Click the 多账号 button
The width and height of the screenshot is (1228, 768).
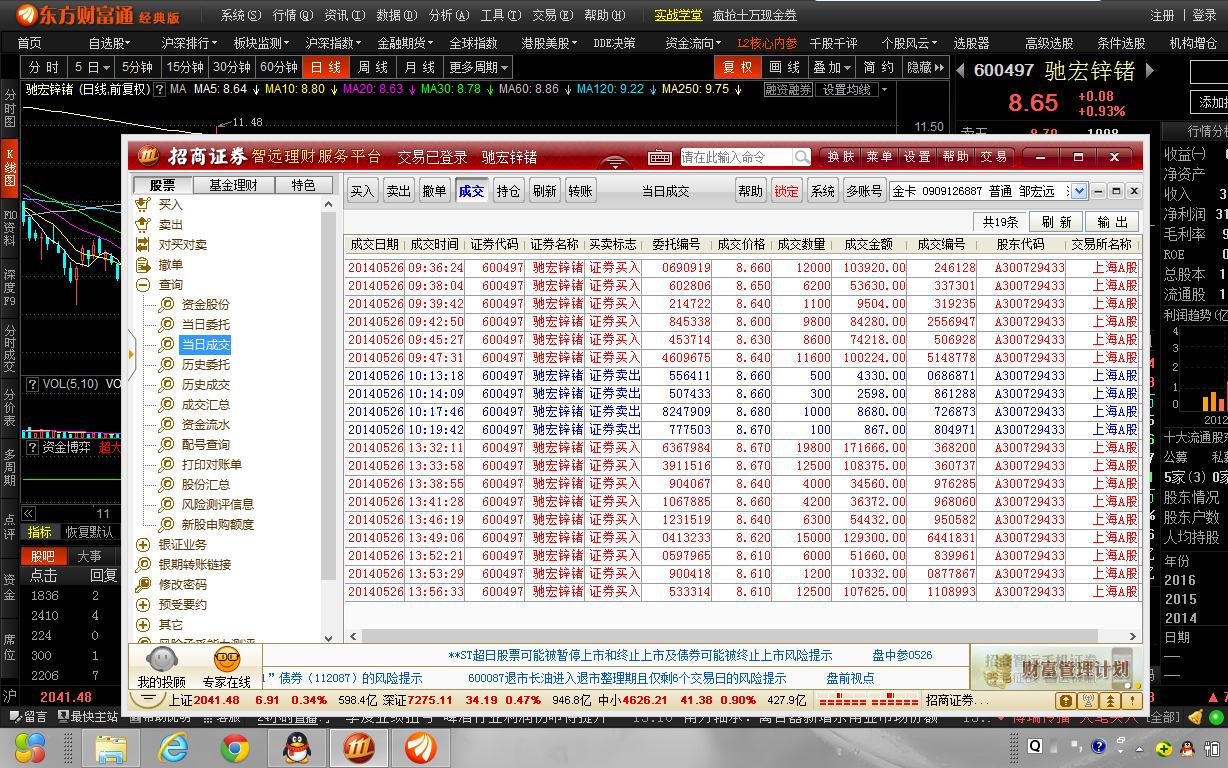coord(864,191)
